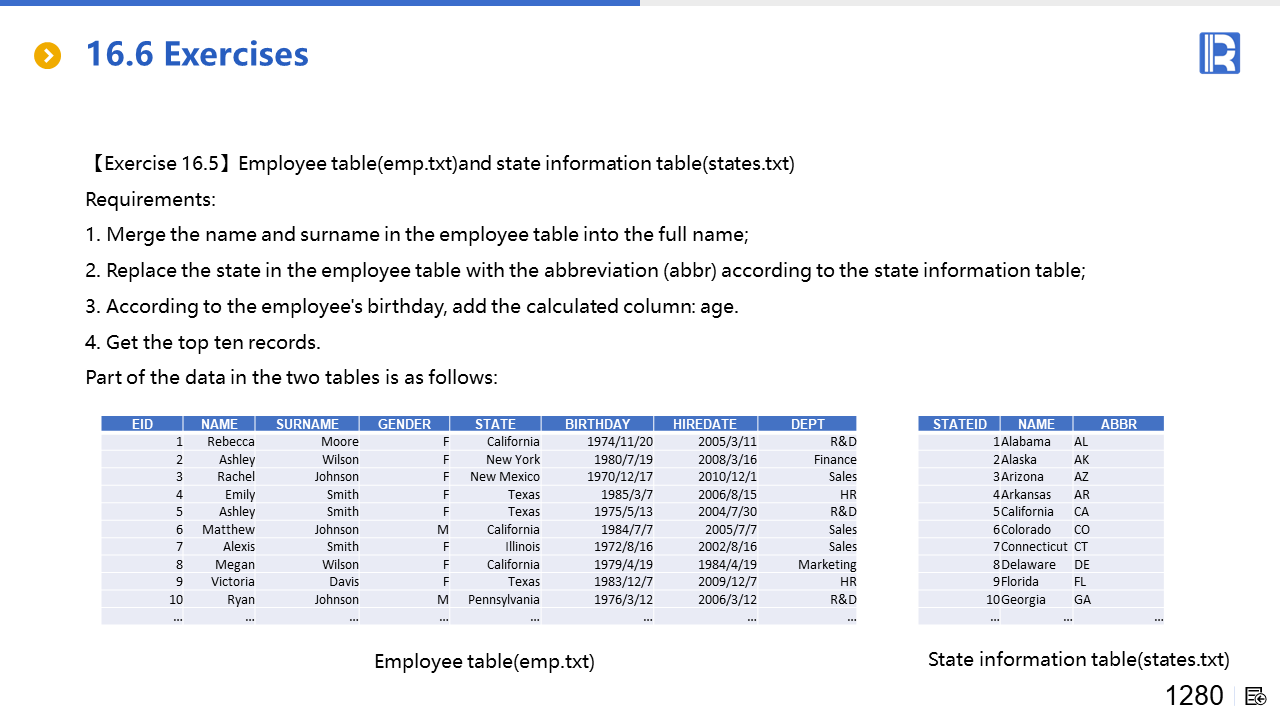The width and height of the screenshot is (1280, 720).
Task: Click the "Employee table(emp.txt)" caption
Action: point(484,662)
